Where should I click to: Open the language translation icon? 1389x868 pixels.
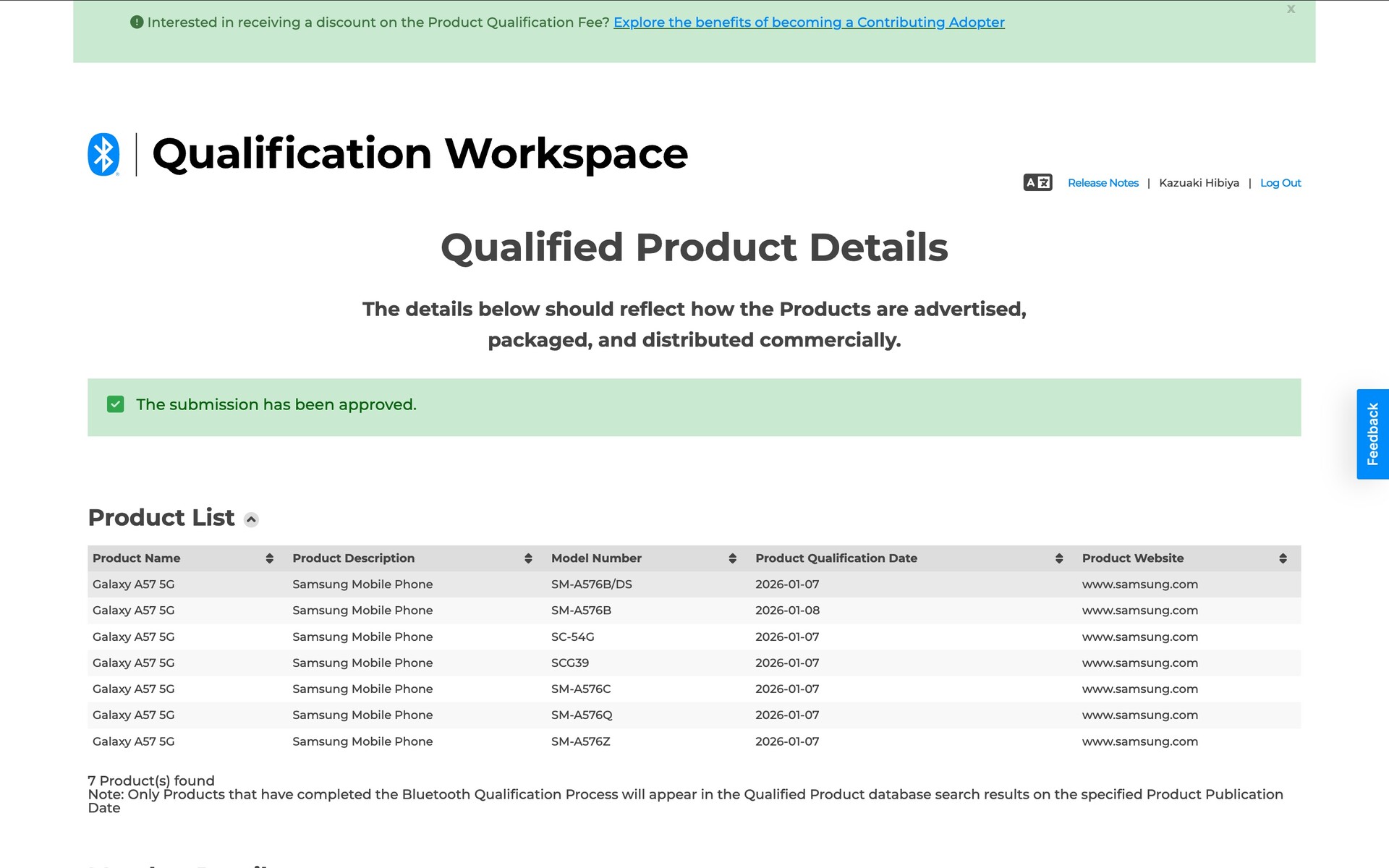tap(1037, 182)
